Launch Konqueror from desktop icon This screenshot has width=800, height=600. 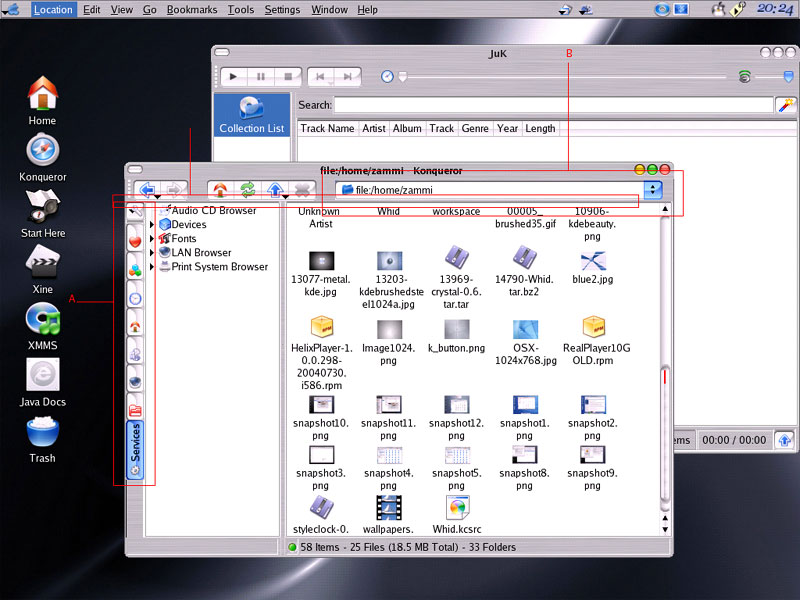pos(42,157)
